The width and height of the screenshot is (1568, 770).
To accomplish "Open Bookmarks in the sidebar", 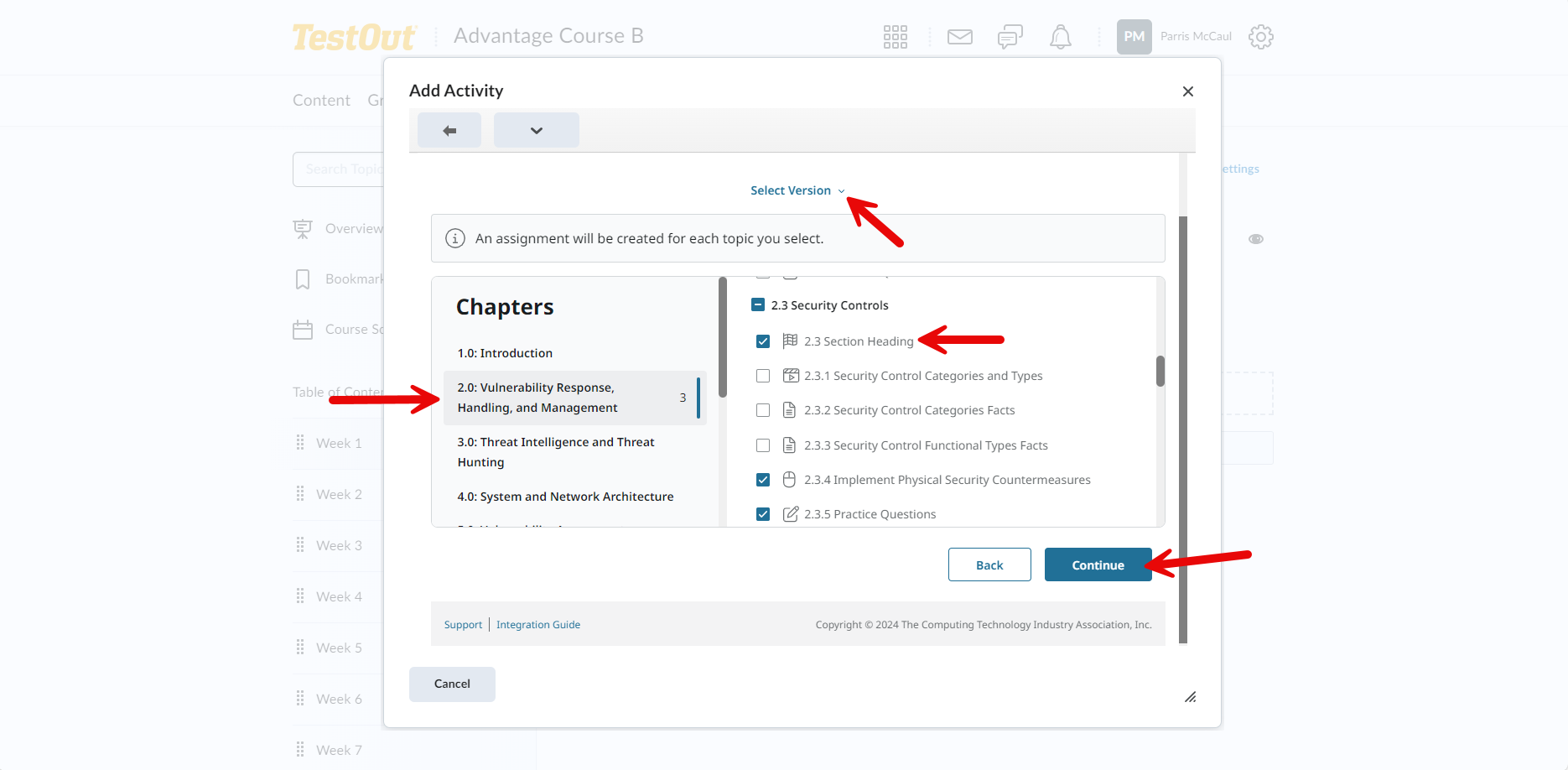I will click(x=354, y=279).
